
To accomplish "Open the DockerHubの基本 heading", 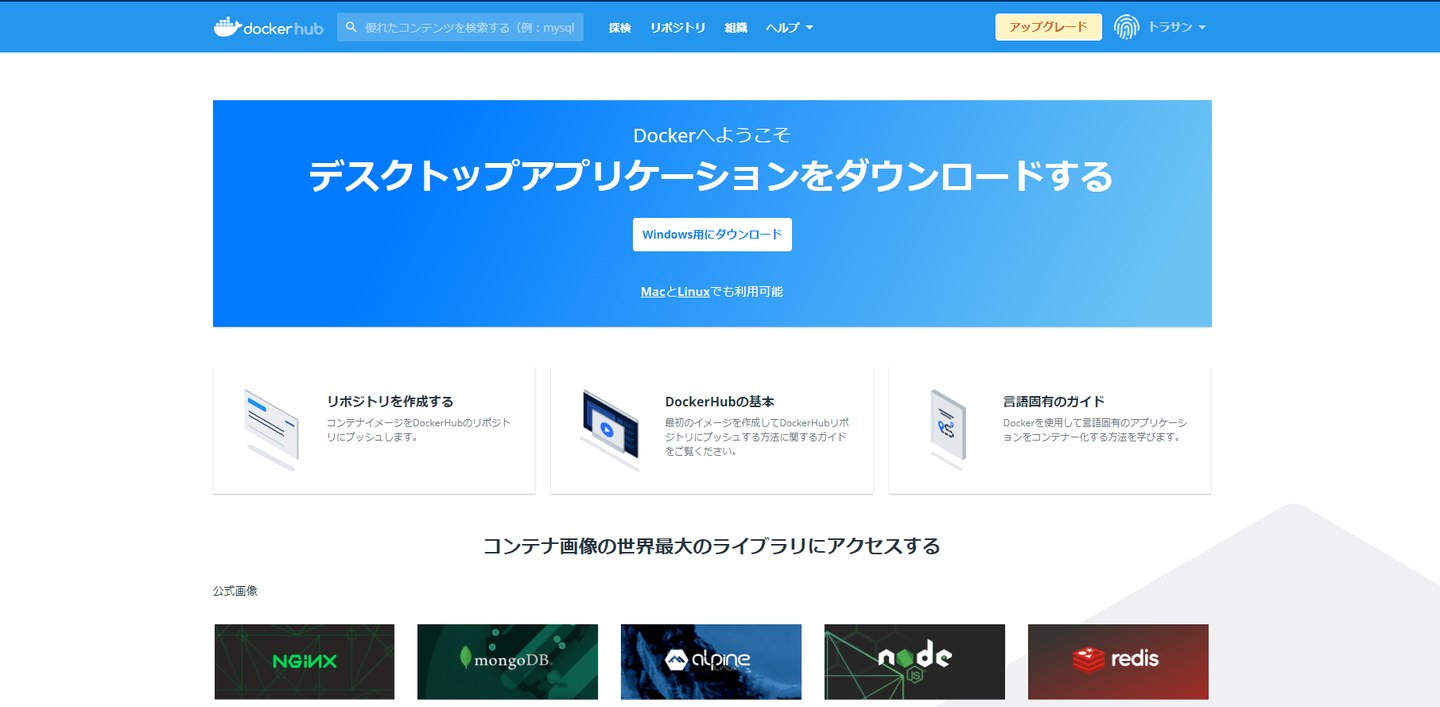I will click(x=719, y=401).
